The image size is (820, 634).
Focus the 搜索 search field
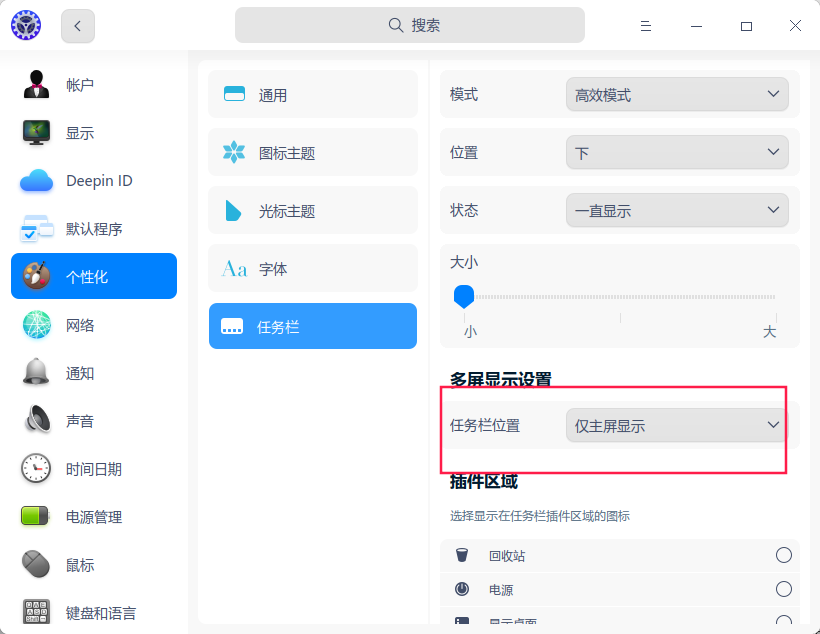[x=409, y=25]
